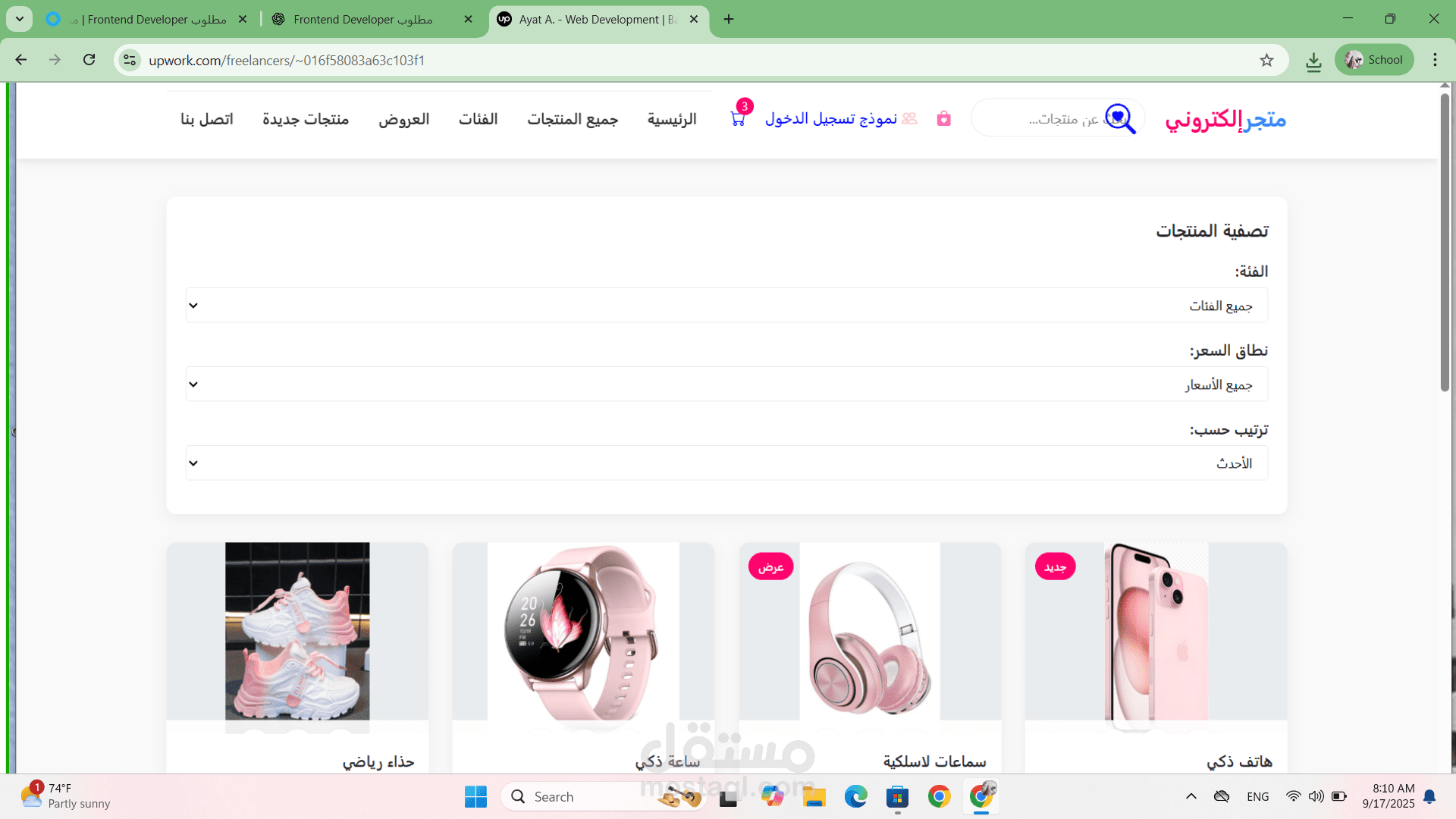Open the shopping cart with 3 items
The width and height of the screenshot is (1456, 819).
tap(736, 118)
